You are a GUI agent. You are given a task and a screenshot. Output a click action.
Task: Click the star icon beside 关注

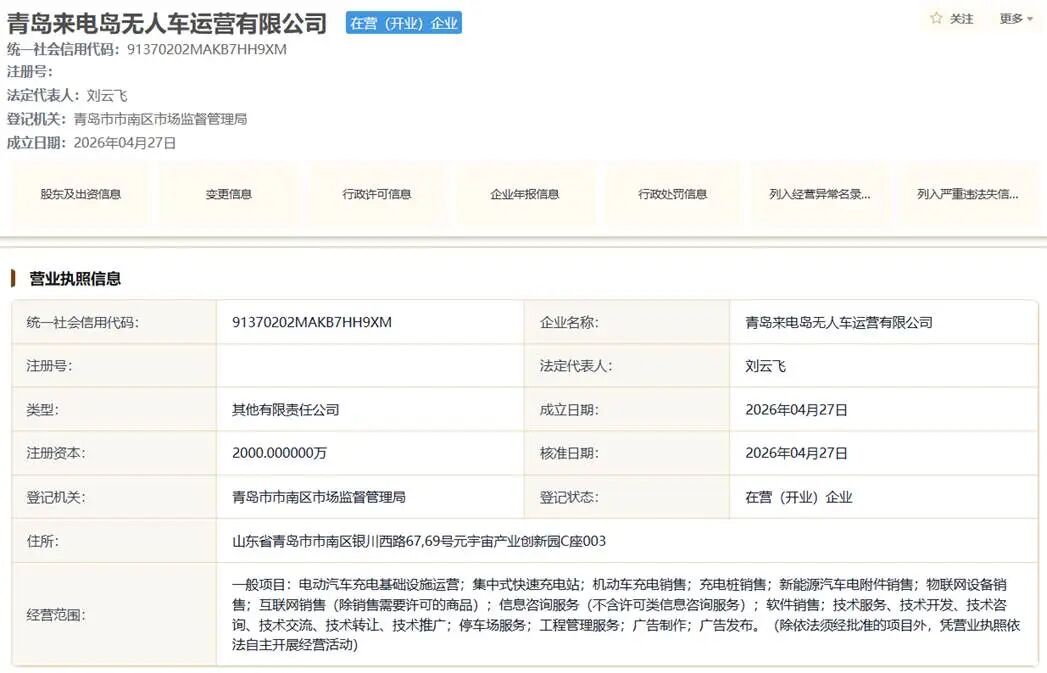click(x=936, y=19)
